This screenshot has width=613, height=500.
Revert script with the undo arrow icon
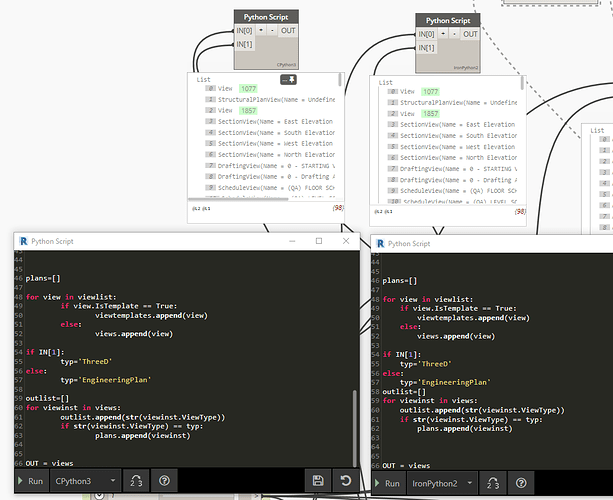pos(346,481)
